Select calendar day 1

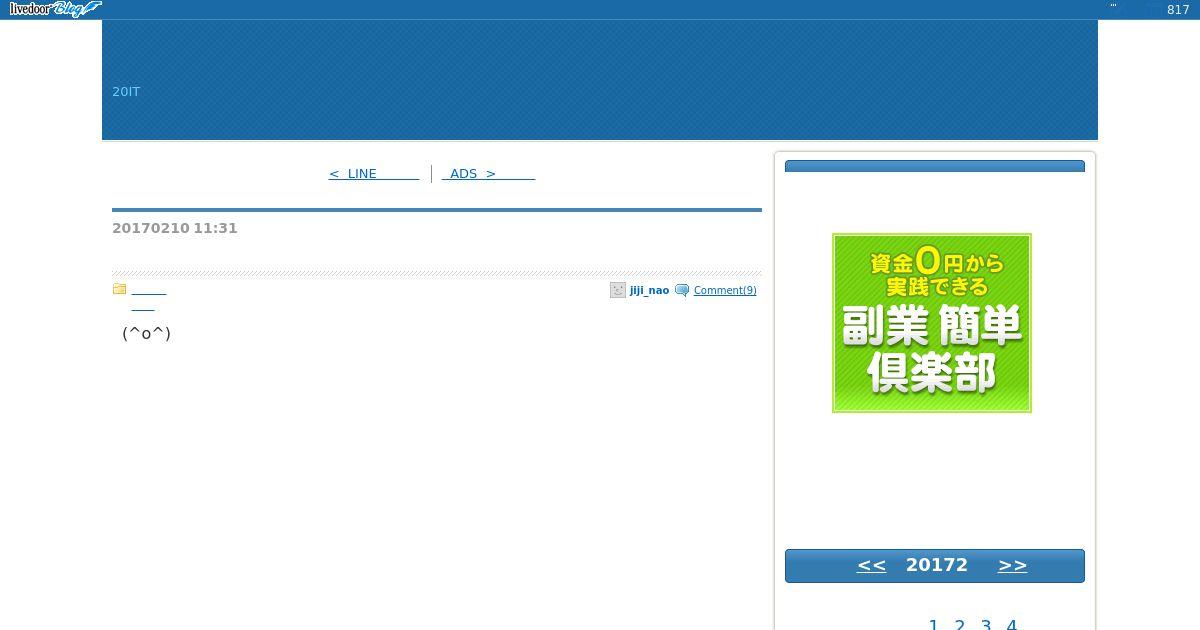click(x=933, y=625)
